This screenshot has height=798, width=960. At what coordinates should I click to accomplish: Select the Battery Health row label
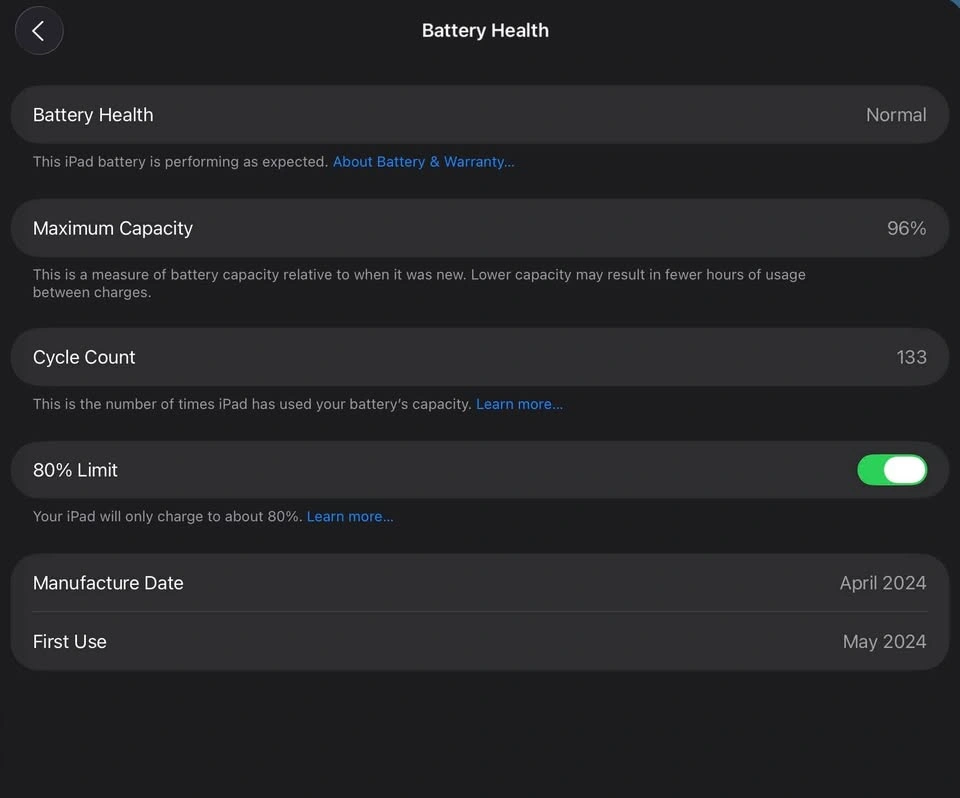[93, 115]
